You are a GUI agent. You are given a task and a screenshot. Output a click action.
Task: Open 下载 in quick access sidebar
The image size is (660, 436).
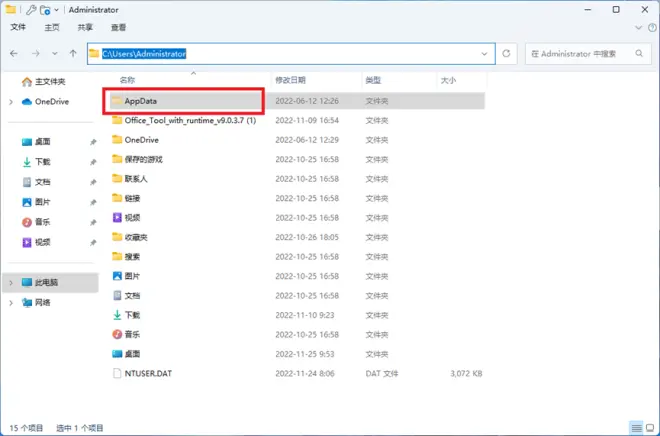point(37,162)
